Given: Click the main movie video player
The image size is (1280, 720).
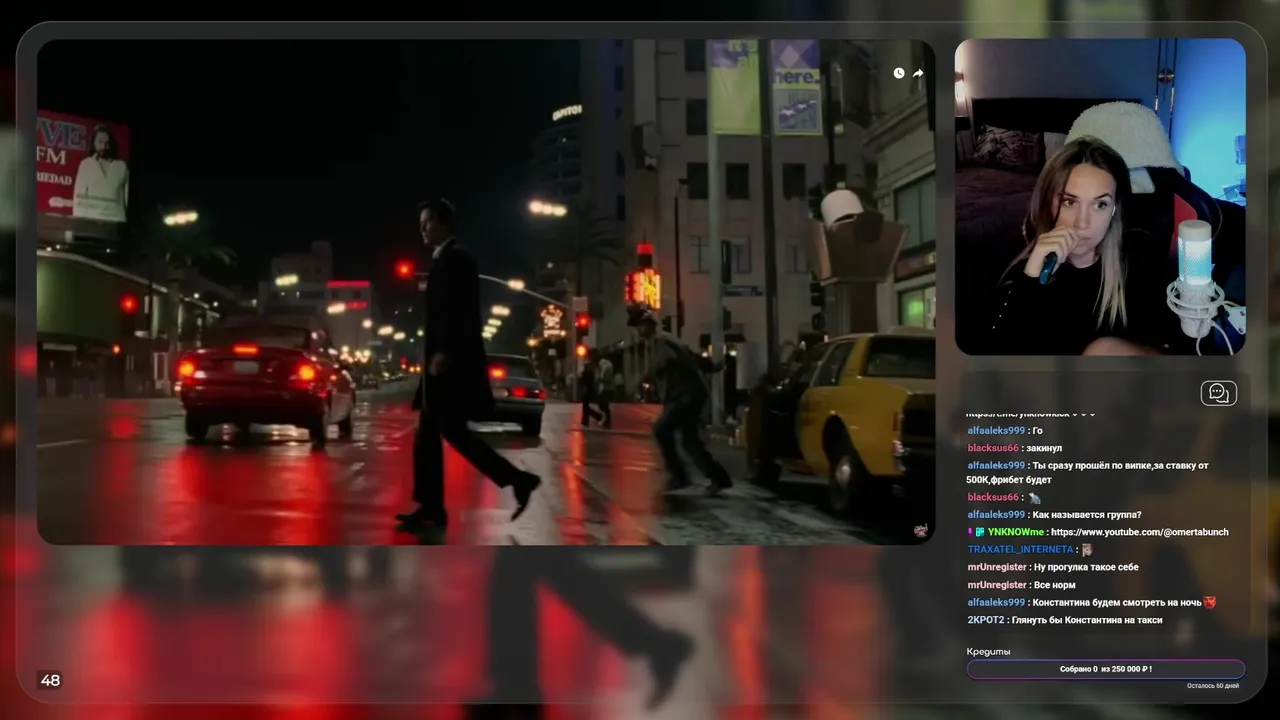Looking at the screenshot, I should tap(486, 292).
